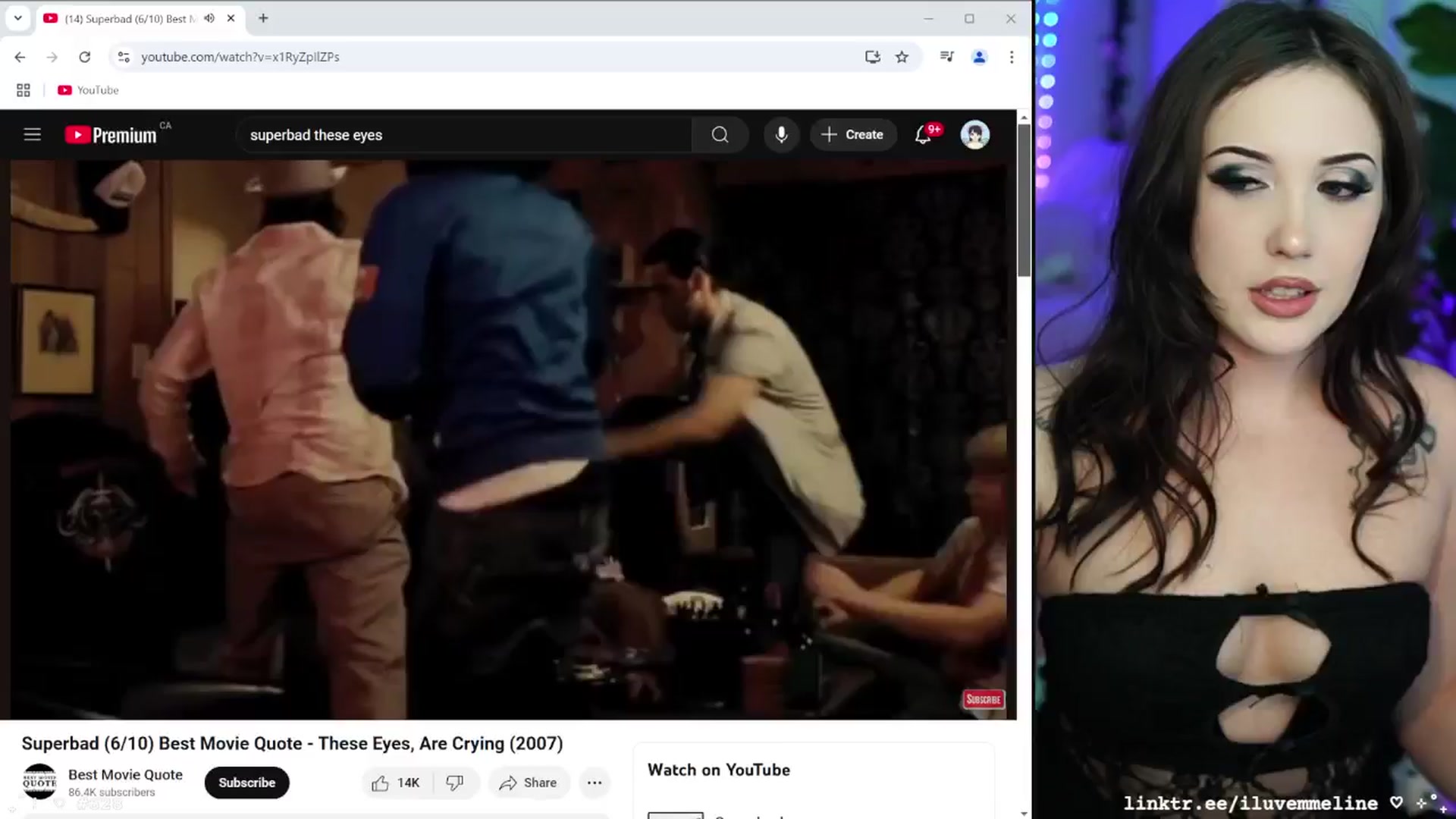Open the apps grid in bookmarks bar
The width and height of the screenshot is (1456, 819).
click(24, 90)
